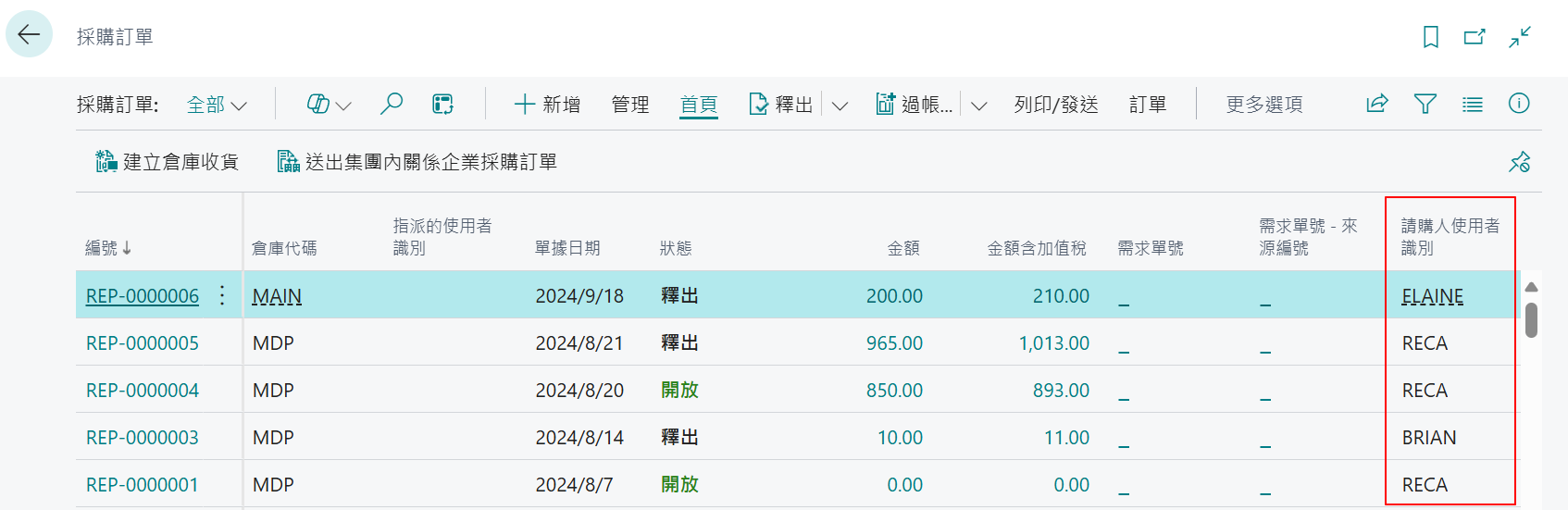
Task: Click the 單據日期 column header
Action: pos(567,248)
